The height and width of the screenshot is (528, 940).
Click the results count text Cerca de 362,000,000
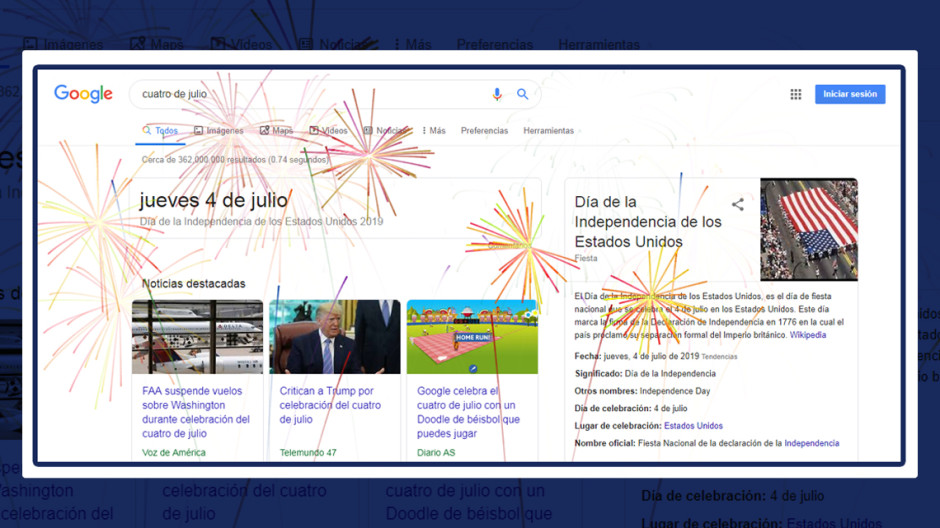(236, 160)
